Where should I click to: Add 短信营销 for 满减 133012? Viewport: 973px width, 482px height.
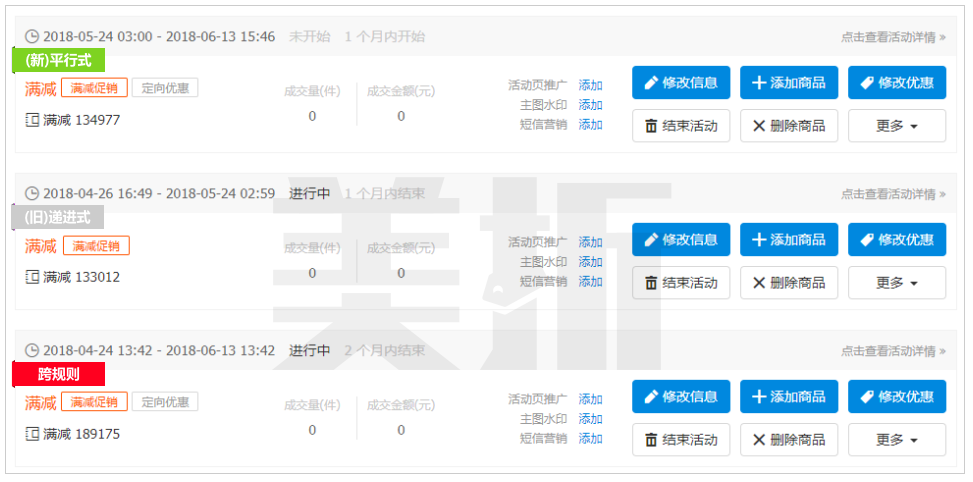[590, 282]
